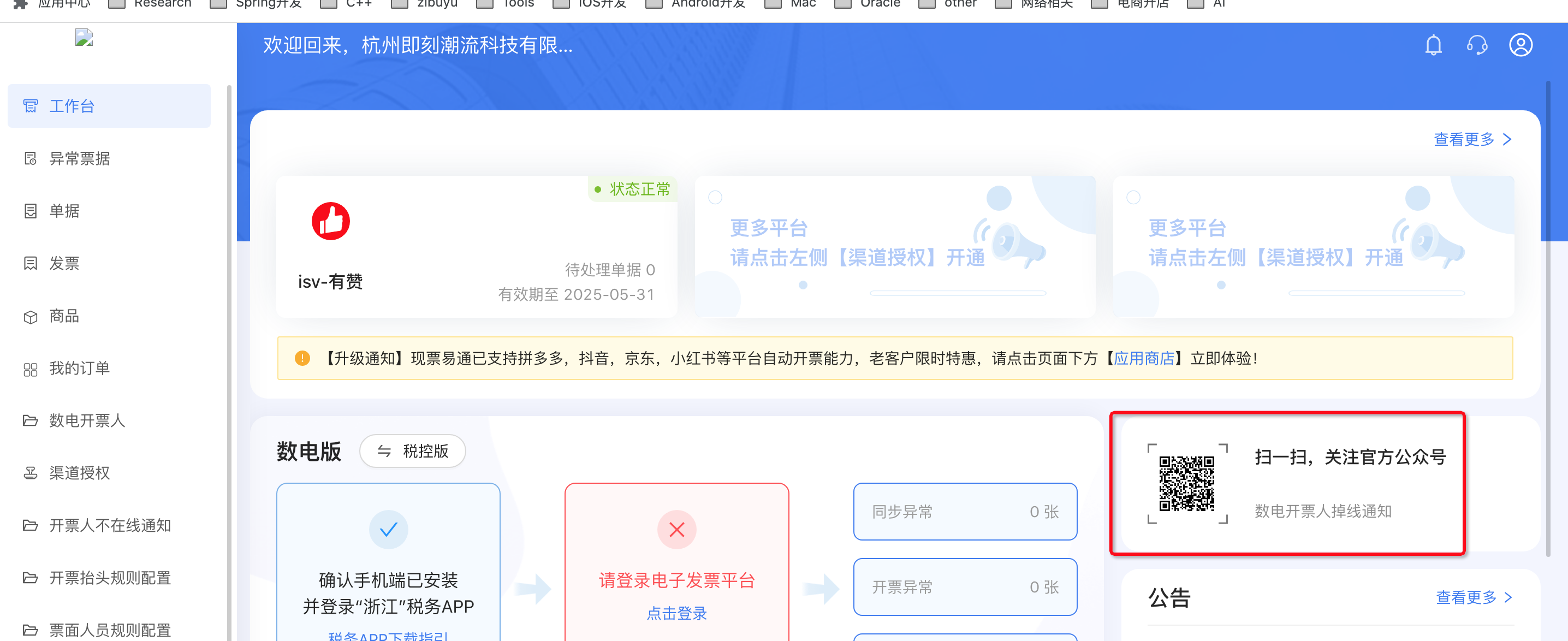This screenshot has height=641, width=1568.
Task: Click the red X login status icon
Action: point(676,529)
